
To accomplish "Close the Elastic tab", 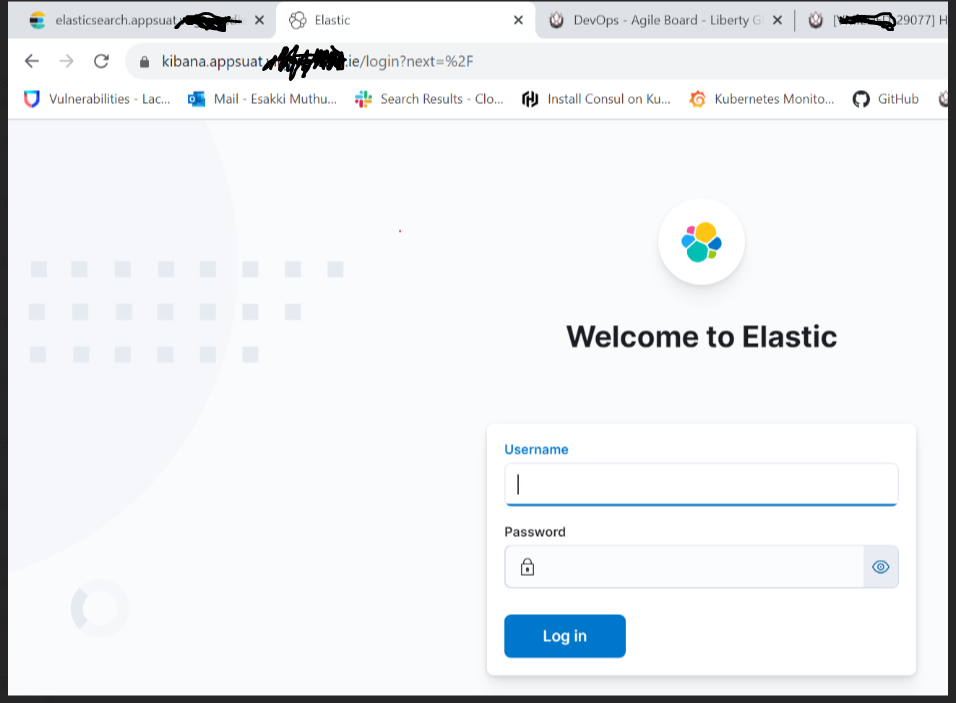I will click(x=518, y=20).
